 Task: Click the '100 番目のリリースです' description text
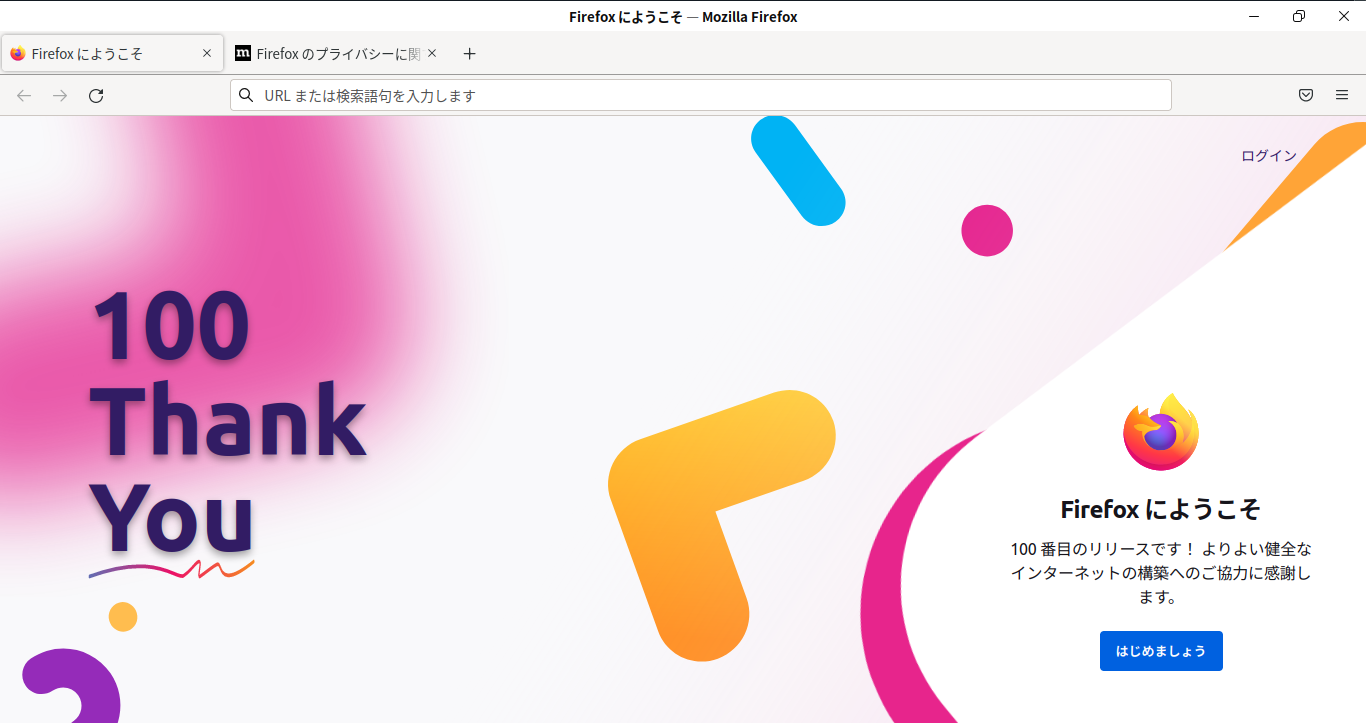click(1161, 573)
